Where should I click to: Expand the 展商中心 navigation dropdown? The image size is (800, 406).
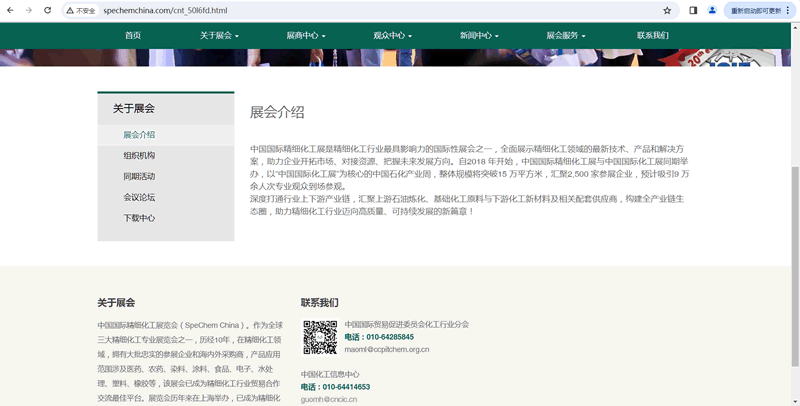(x=306, y=35)
